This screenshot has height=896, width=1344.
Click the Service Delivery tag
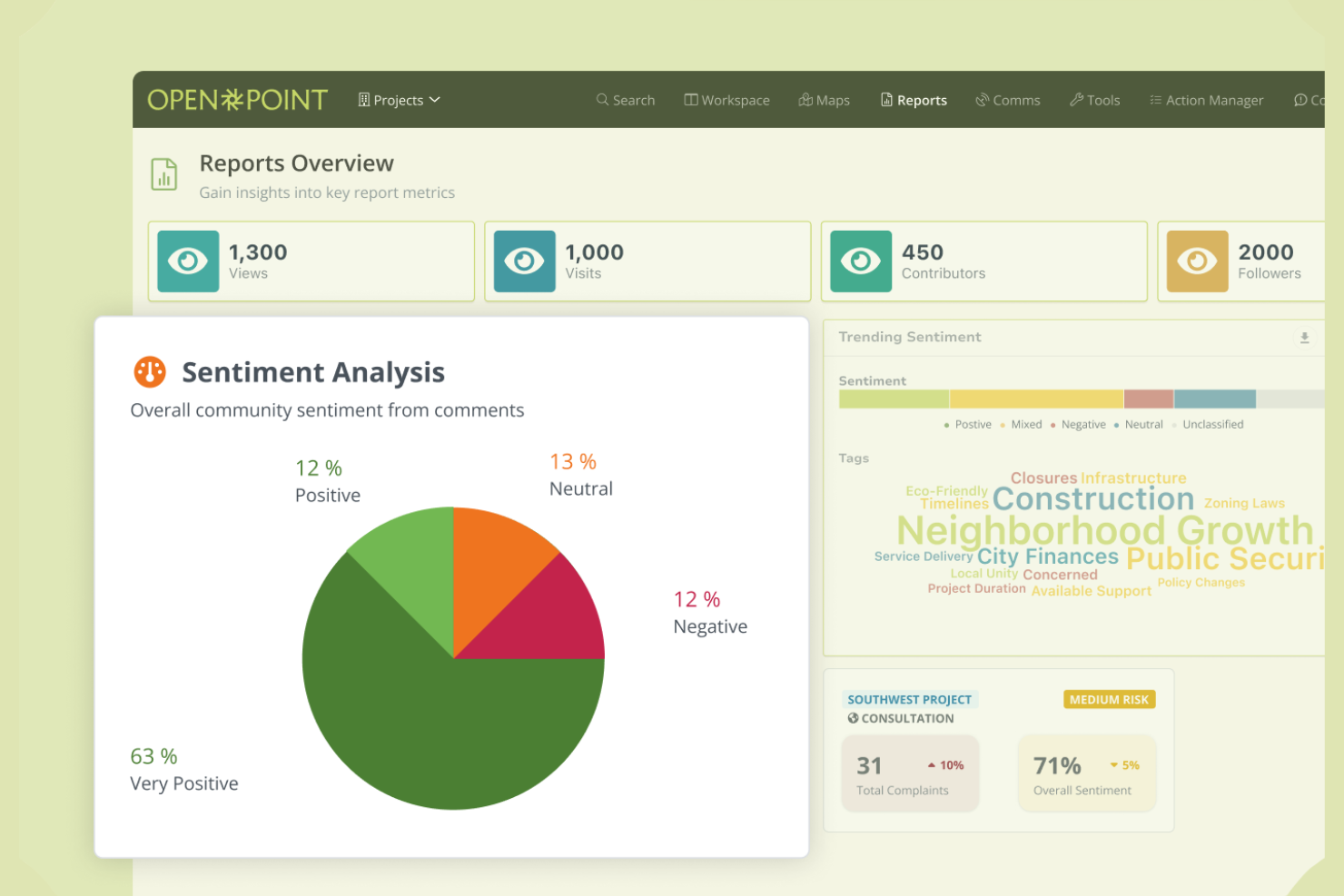924,556
